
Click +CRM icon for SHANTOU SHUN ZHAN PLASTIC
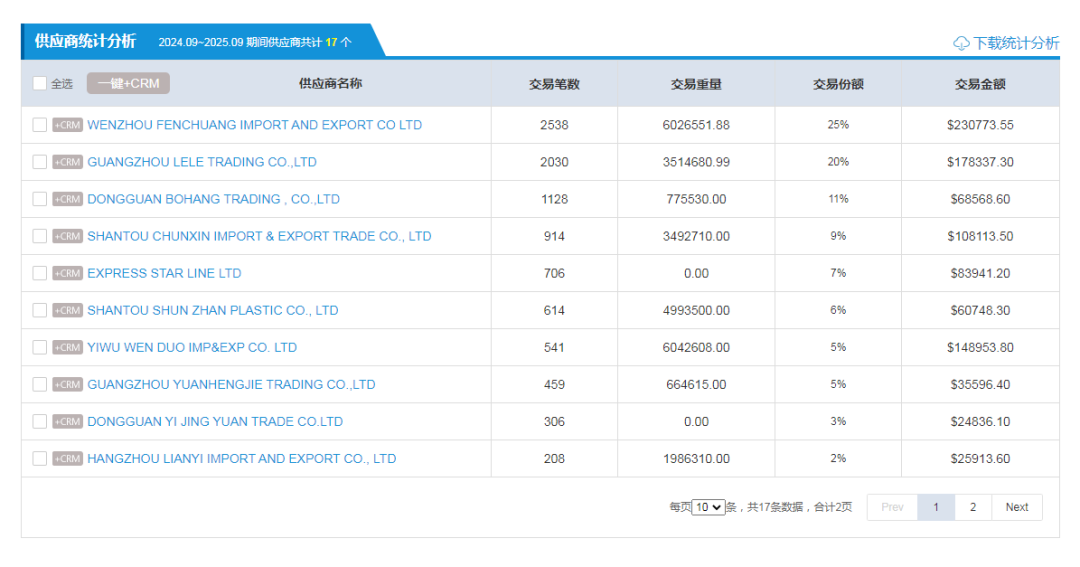click(x=67, y=310)
